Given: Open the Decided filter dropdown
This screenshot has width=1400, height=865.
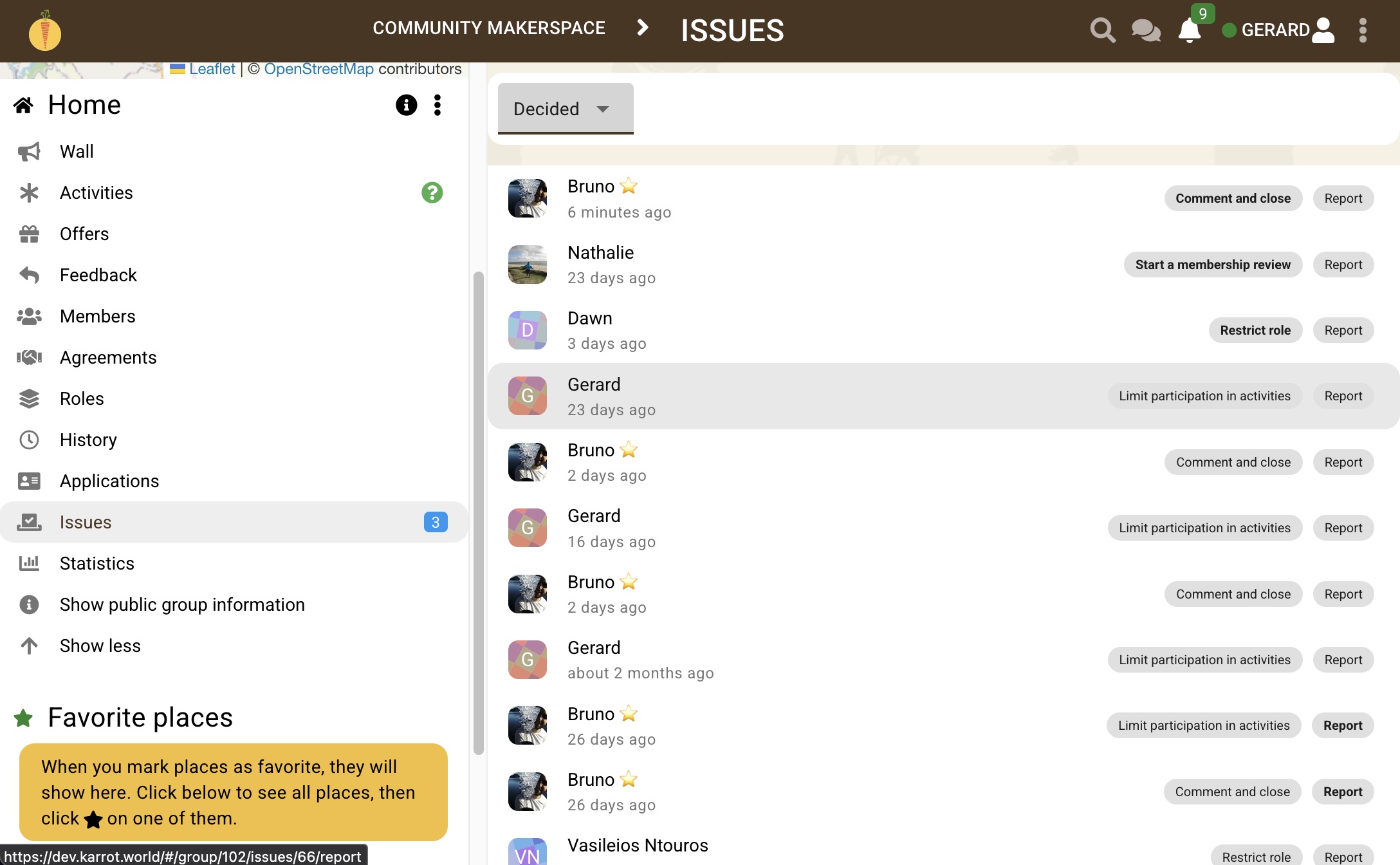Looking at the screenshot, I should pos(566,109).
